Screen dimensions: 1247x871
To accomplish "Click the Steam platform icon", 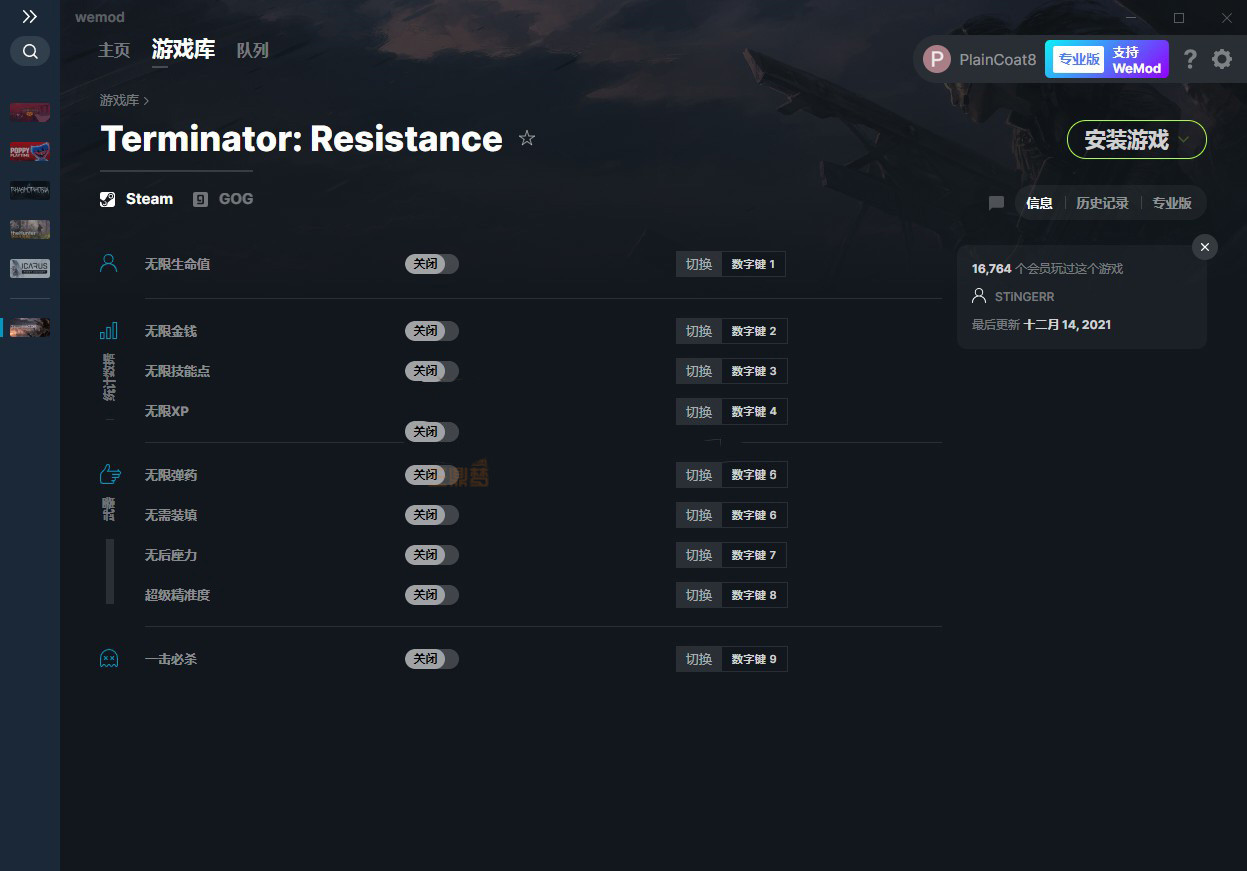I will point(108,199).
